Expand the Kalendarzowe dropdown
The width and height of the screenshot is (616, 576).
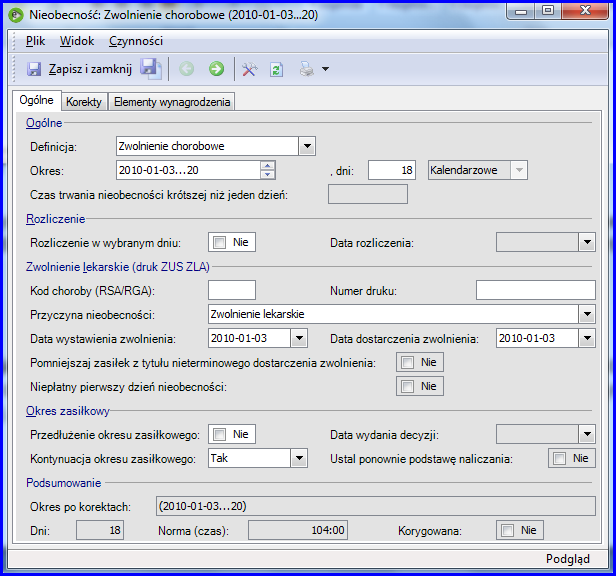(519, 170)
